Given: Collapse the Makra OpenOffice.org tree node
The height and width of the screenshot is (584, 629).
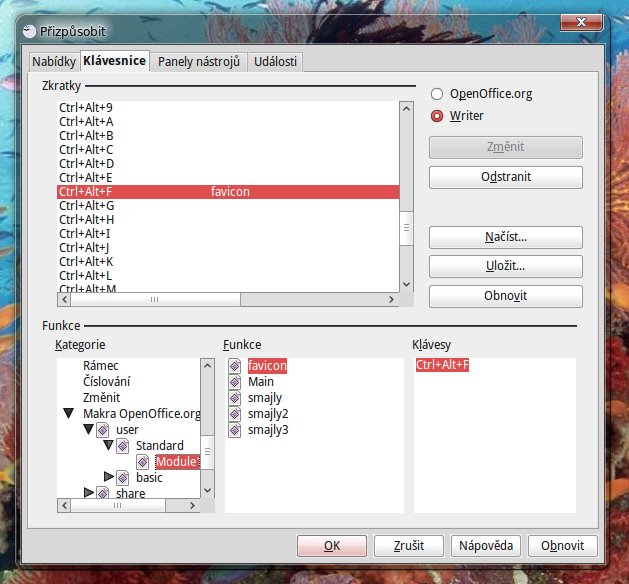Looking at the screenshot, I should [68, 413].
